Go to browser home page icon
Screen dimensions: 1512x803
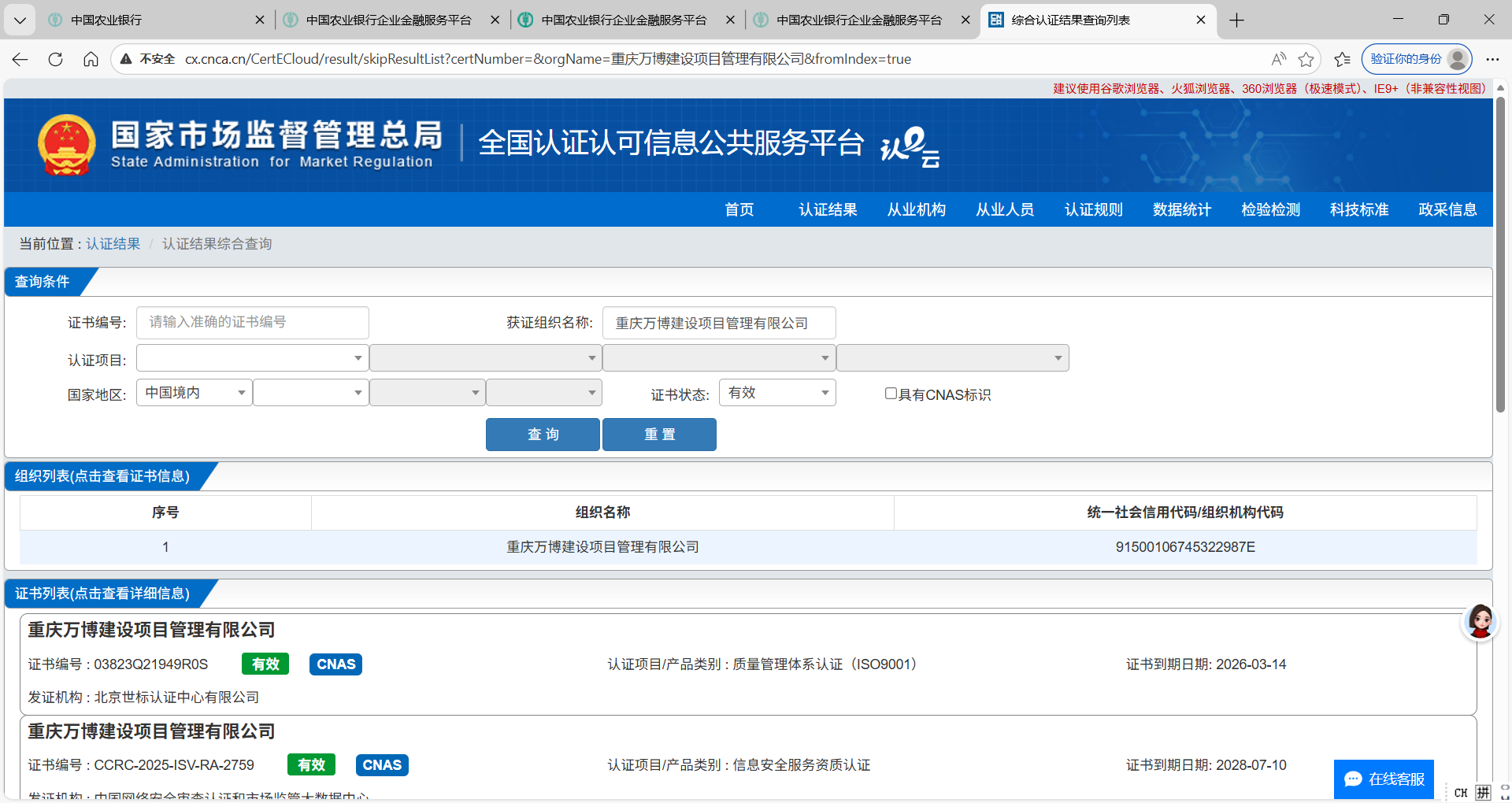[91, 59]
